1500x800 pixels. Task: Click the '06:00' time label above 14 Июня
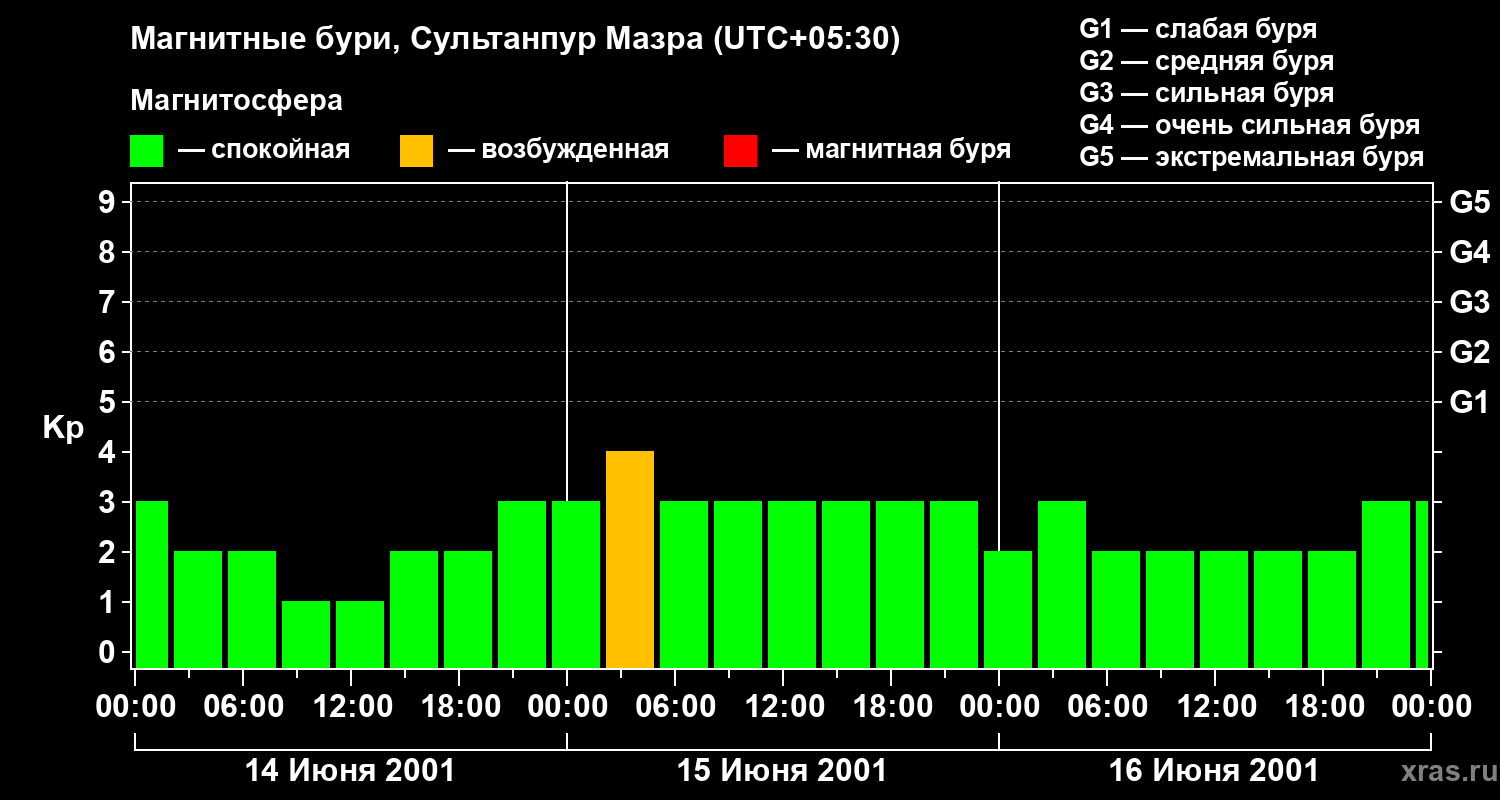(x=243, y=708)
